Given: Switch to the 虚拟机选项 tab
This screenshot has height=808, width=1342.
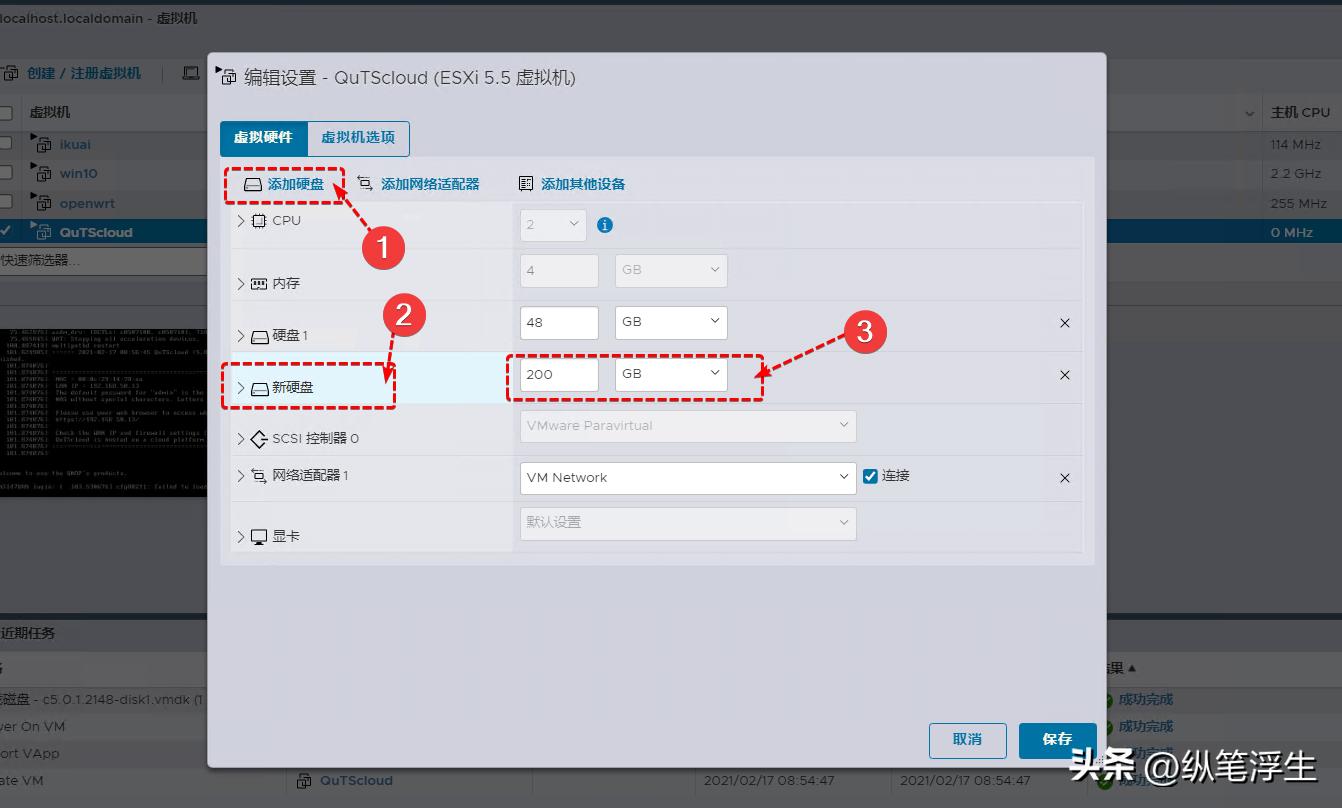Looking at the screenshot, I should [358, 138].
